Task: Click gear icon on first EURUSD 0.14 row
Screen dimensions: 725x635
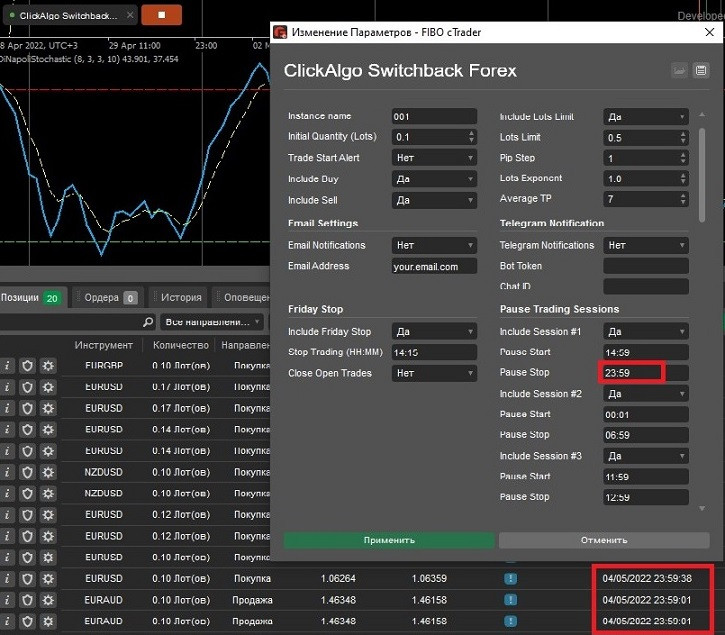Action: click(x=48, y=430)
